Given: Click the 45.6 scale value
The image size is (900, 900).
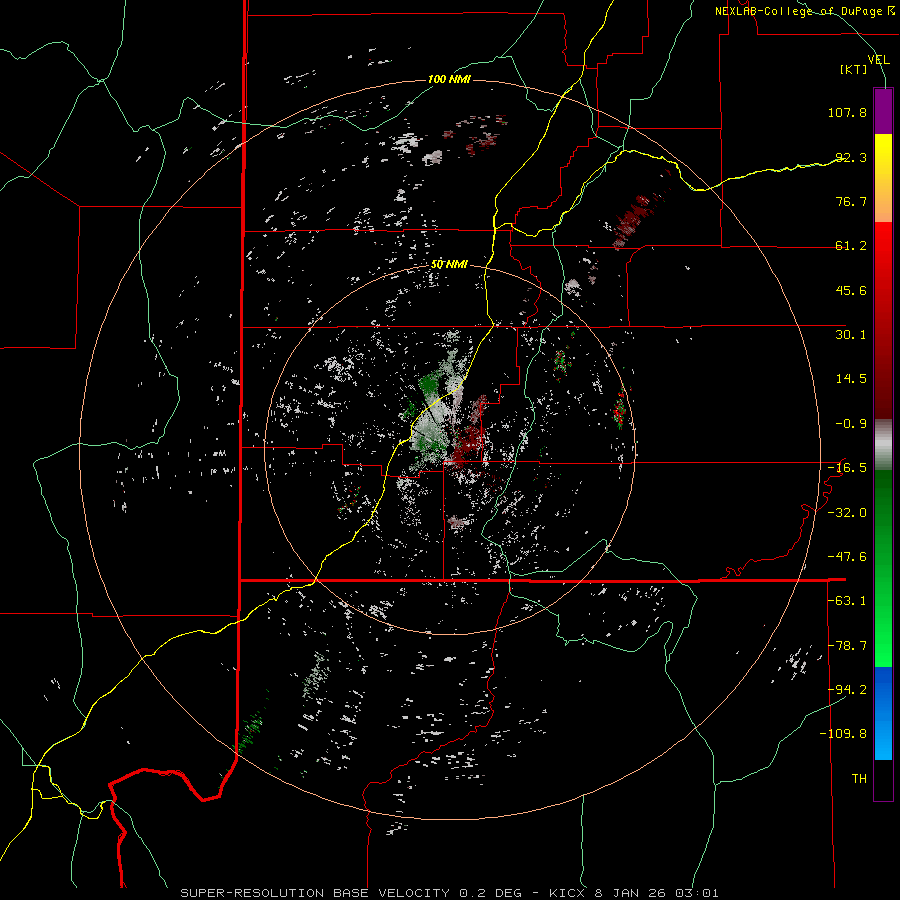Looking at the screenshot, I should (x=851, y=290).
